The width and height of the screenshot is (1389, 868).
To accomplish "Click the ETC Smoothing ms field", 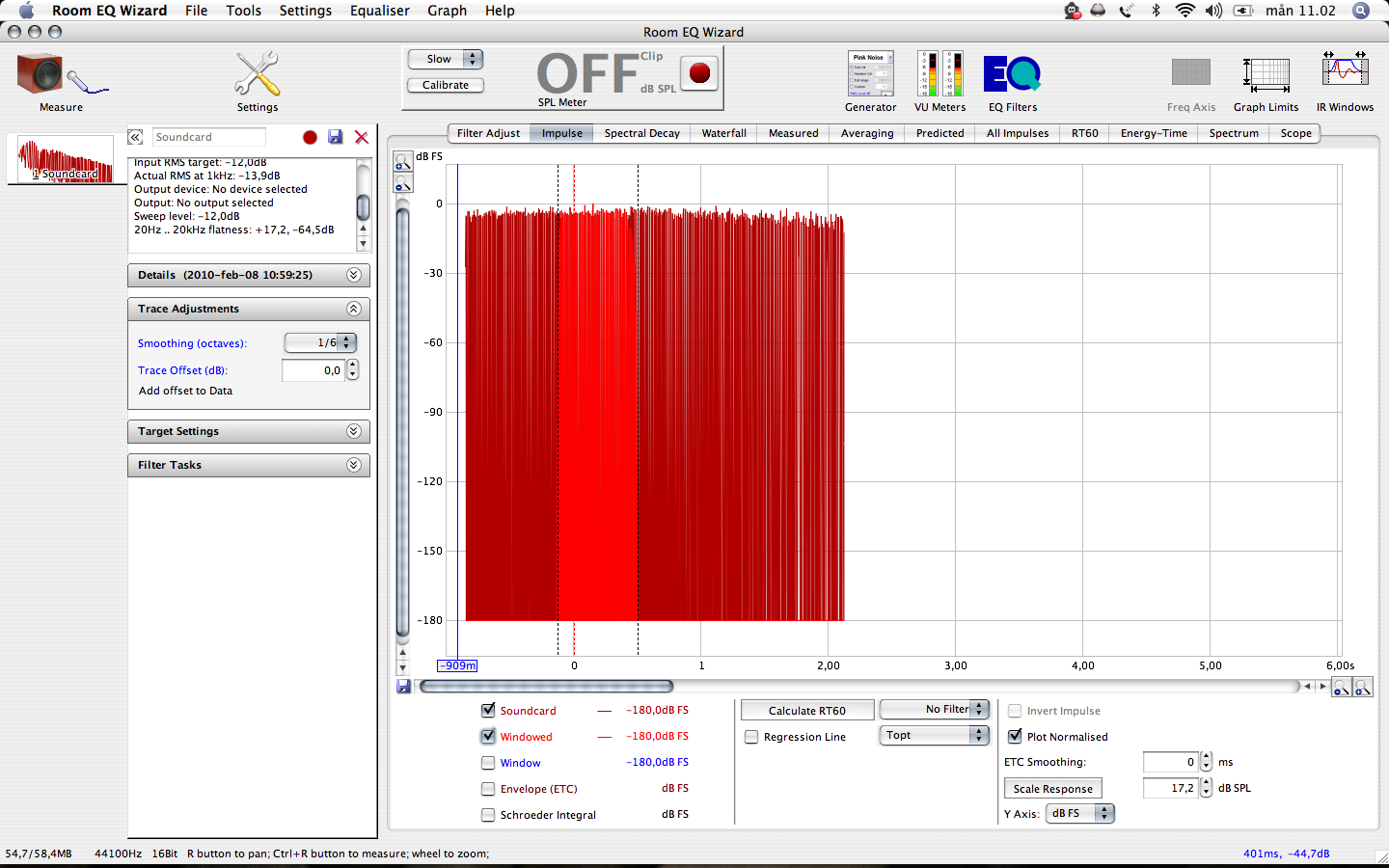I will pyautogui.click(x=1170, y=762).
